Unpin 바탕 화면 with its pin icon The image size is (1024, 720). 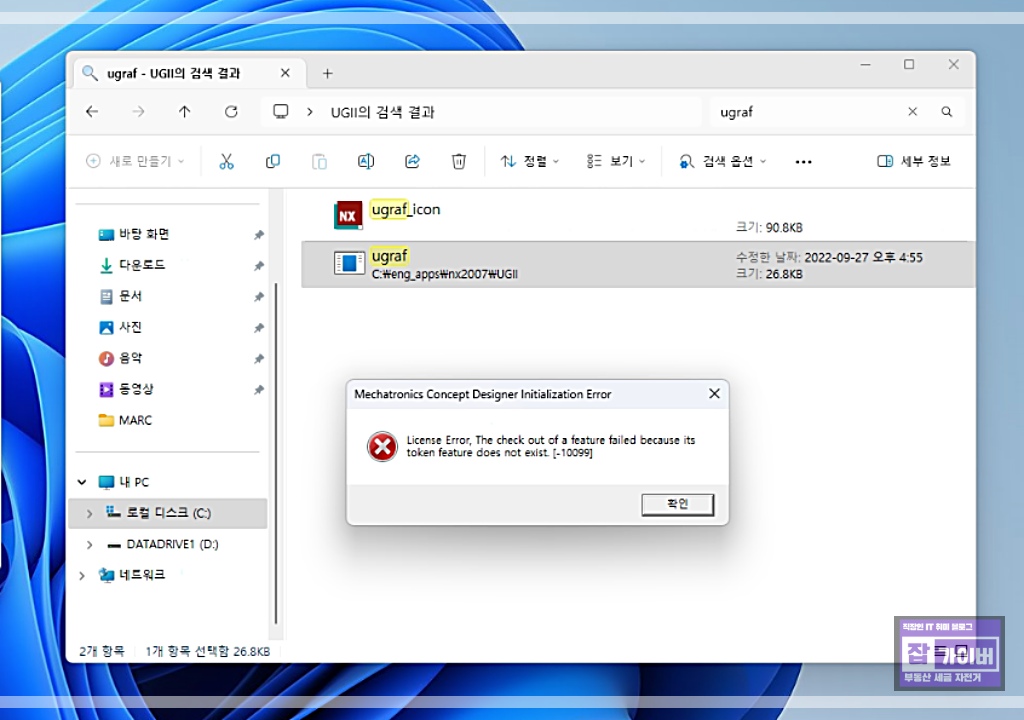259,235
